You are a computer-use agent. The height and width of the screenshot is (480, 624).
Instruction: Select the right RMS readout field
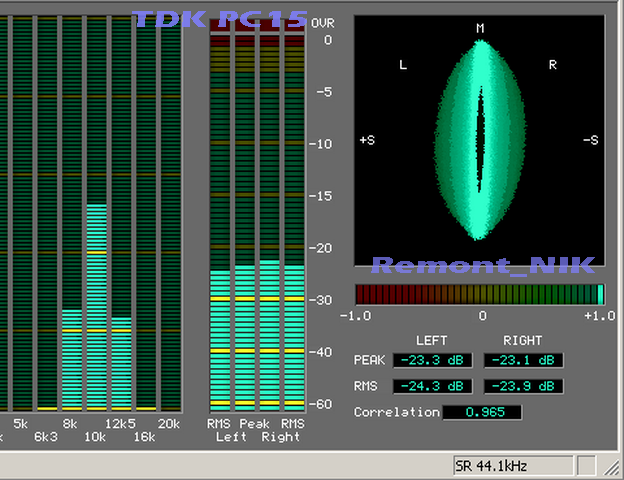click(x=523, y=386)
